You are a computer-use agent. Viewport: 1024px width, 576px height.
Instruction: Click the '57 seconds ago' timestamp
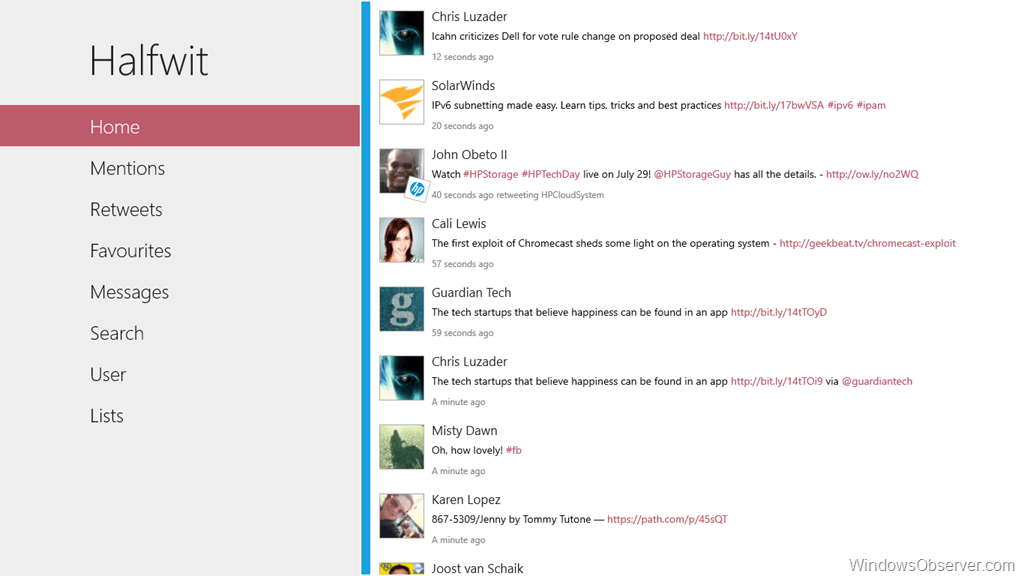[462, 264]
